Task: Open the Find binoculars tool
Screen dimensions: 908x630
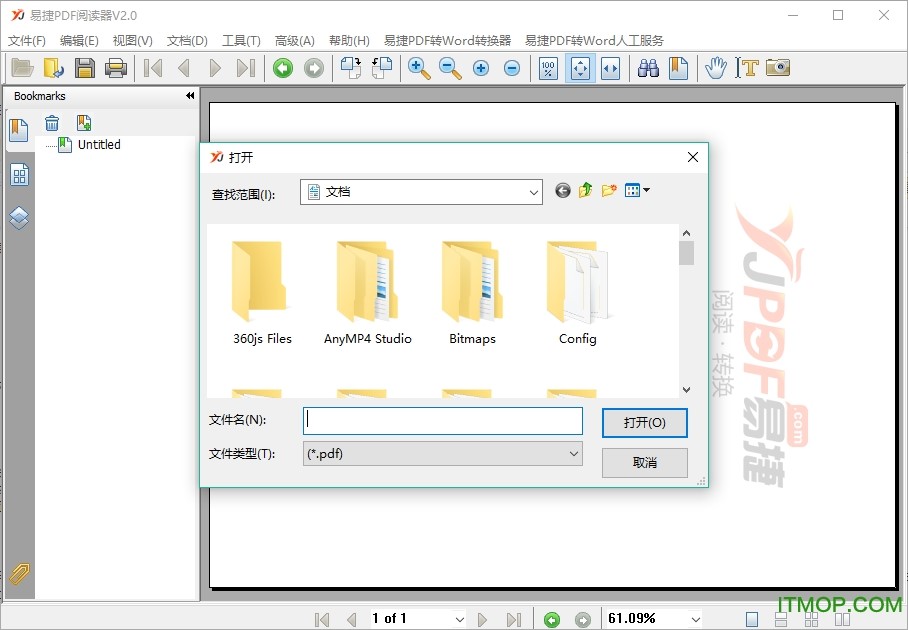Action: click(x=647, y=68)
